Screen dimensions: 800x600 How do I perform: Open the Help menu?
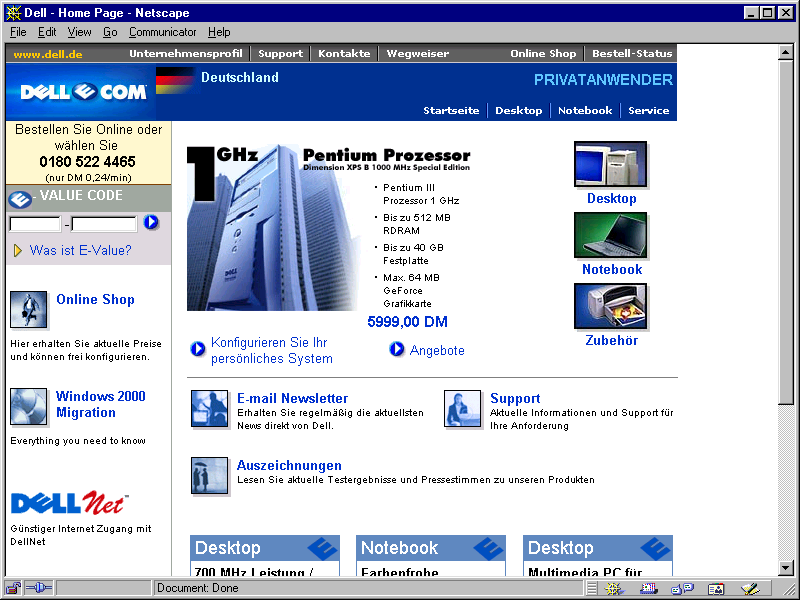(219, 32)
